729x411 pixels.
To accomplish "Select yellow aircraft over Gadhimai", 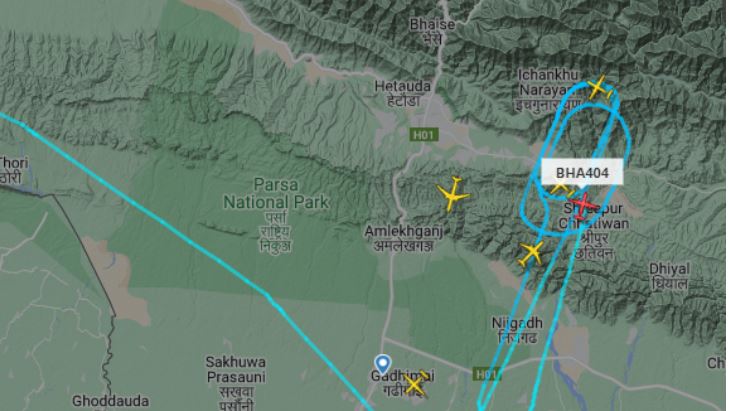I will pyautogui.click(x=414, y=384).
